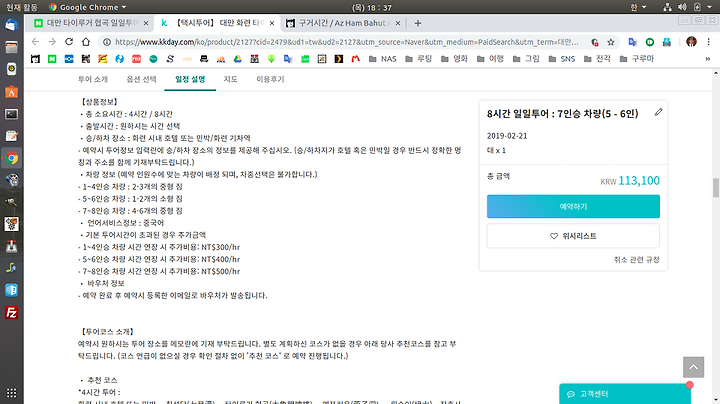Click 현재 활동 activities button
The width and height of the screenshot is (720, 404).
click(22, 7)
